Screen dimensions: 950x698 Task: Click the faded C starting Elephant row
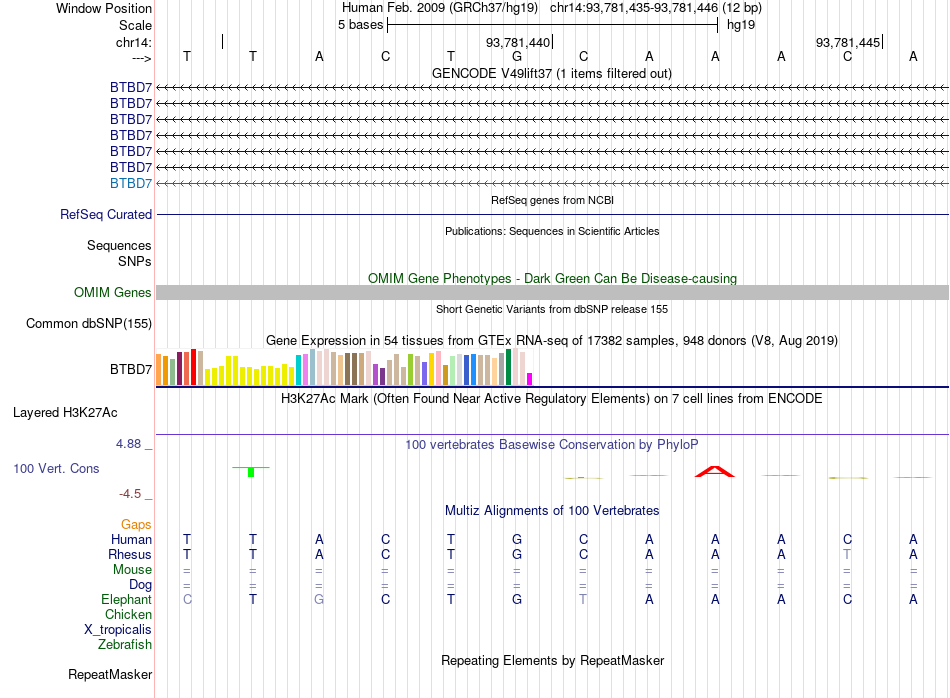pyautogui.click(x=187, y=600)
